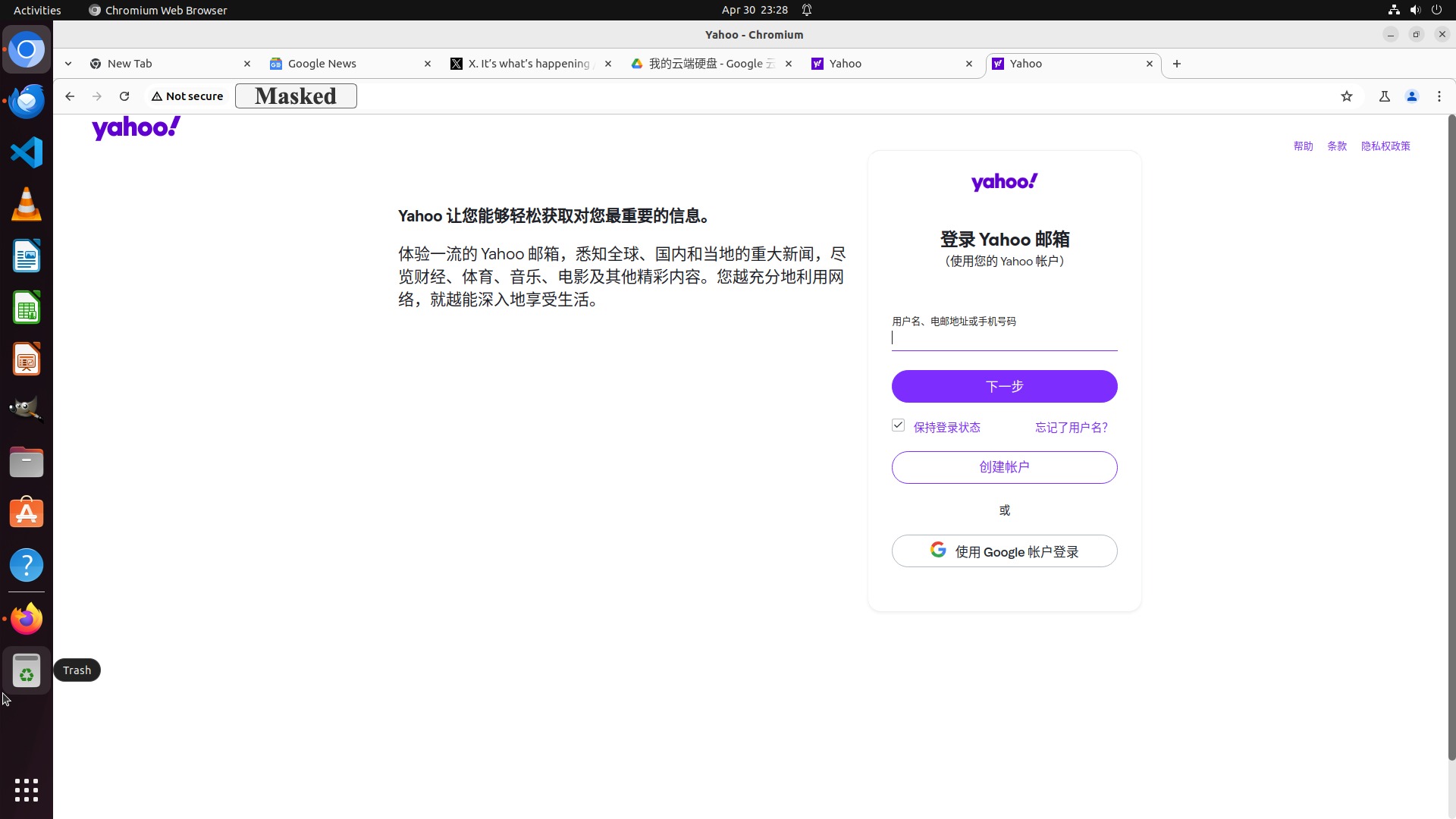The width and height of the screenshot is (1456, 819).
Task: Open the 帮助 link
Action: [1304, 146]
